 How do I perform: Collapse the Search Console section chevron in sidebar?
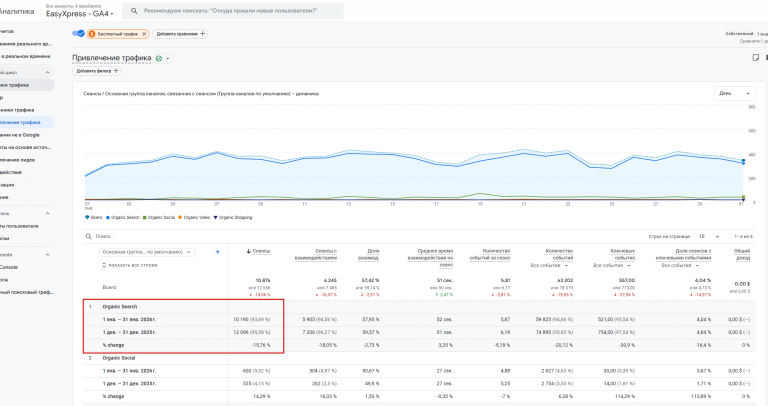click(48, 255)
